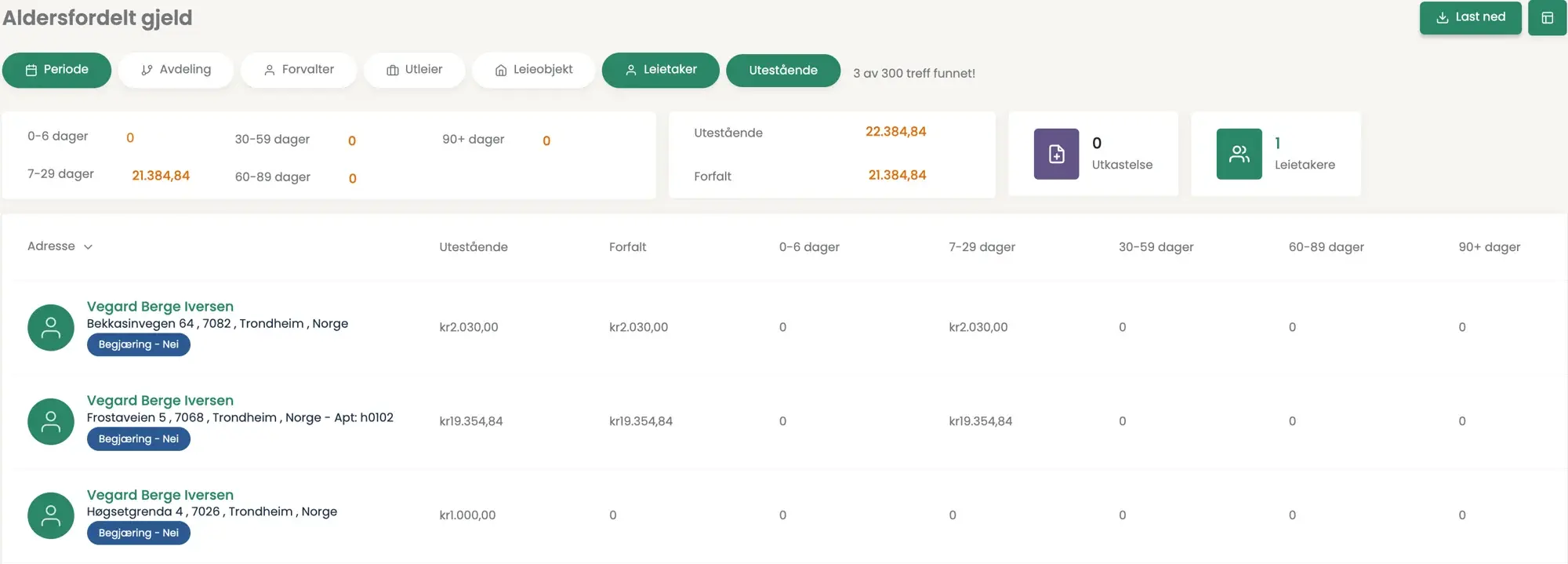1568x564 pixels.
Task: Click avatar icon for Bekkasinvegen 64 tenant
Action: [51, 327]
